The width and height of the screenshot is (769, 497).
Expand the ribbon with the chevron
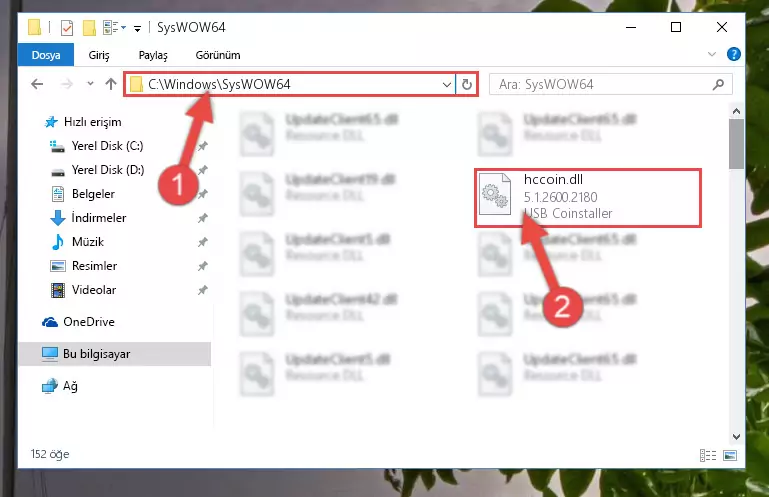712,54
